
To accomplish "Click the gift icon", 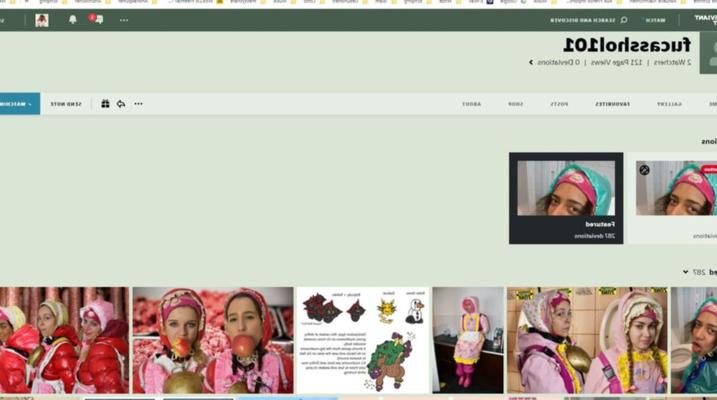I will [105, 104].
